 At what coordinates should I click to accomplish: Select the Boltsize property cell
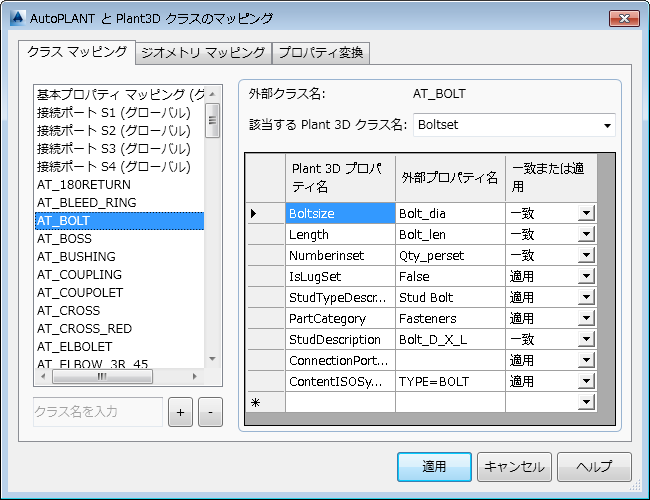[x=340, y=214]
